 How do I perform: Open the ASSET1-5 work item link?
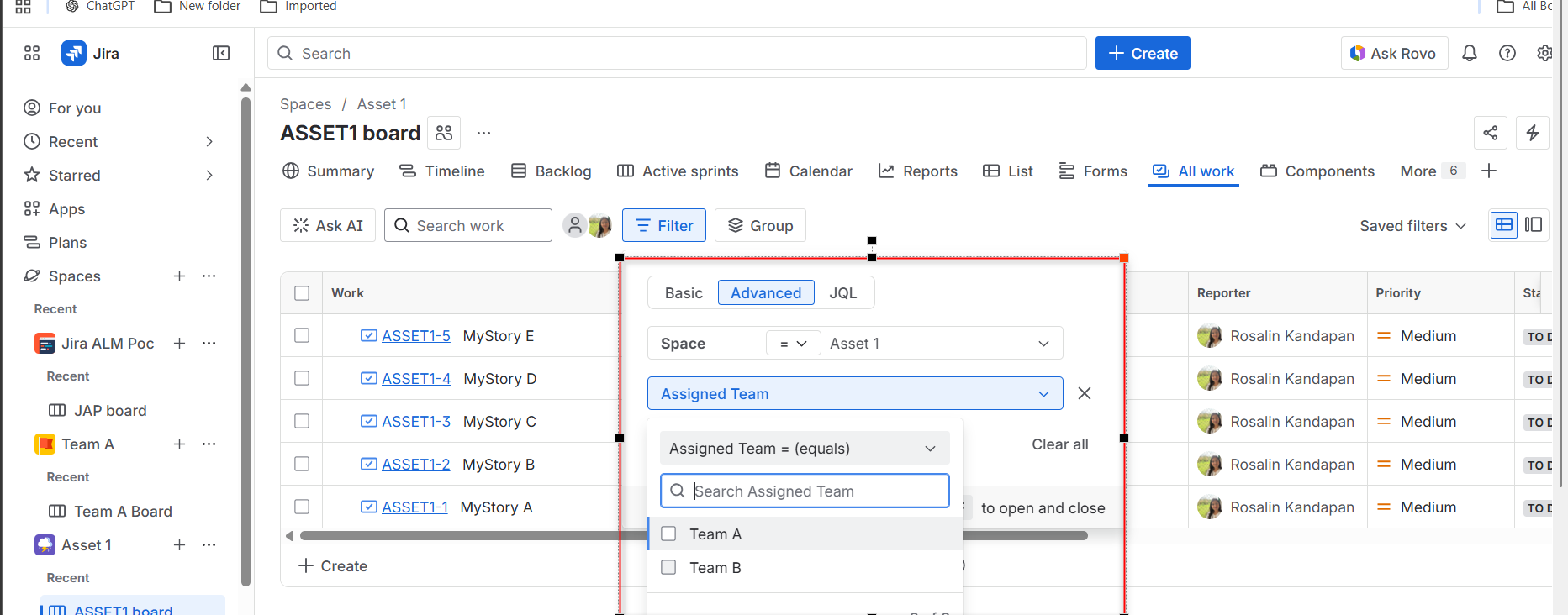pyautogui.click(x=416, y=335)
